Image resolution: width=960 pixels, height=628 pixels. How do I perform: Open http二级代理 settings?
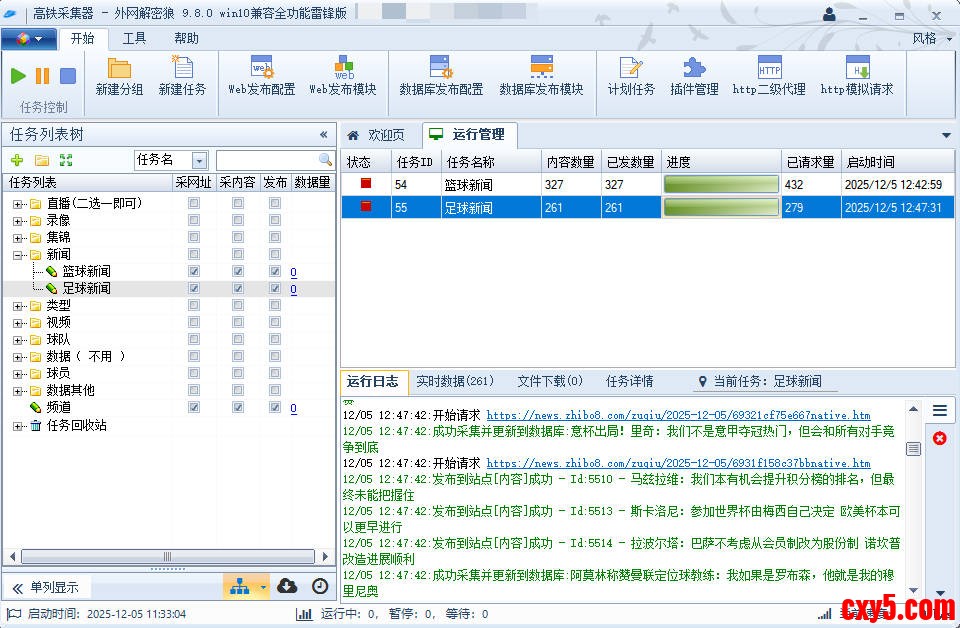(768, 77)
